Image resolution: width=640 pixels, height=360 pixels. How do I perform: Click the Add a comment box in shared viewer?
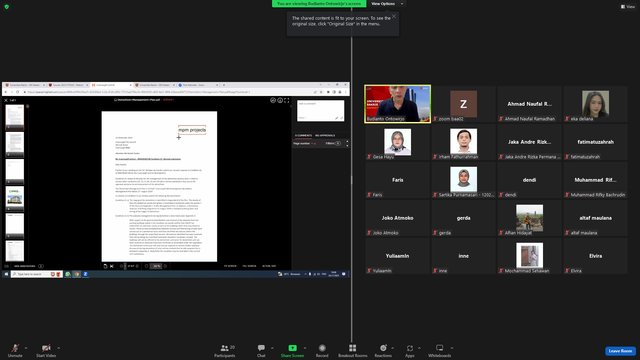coord(320,110)
